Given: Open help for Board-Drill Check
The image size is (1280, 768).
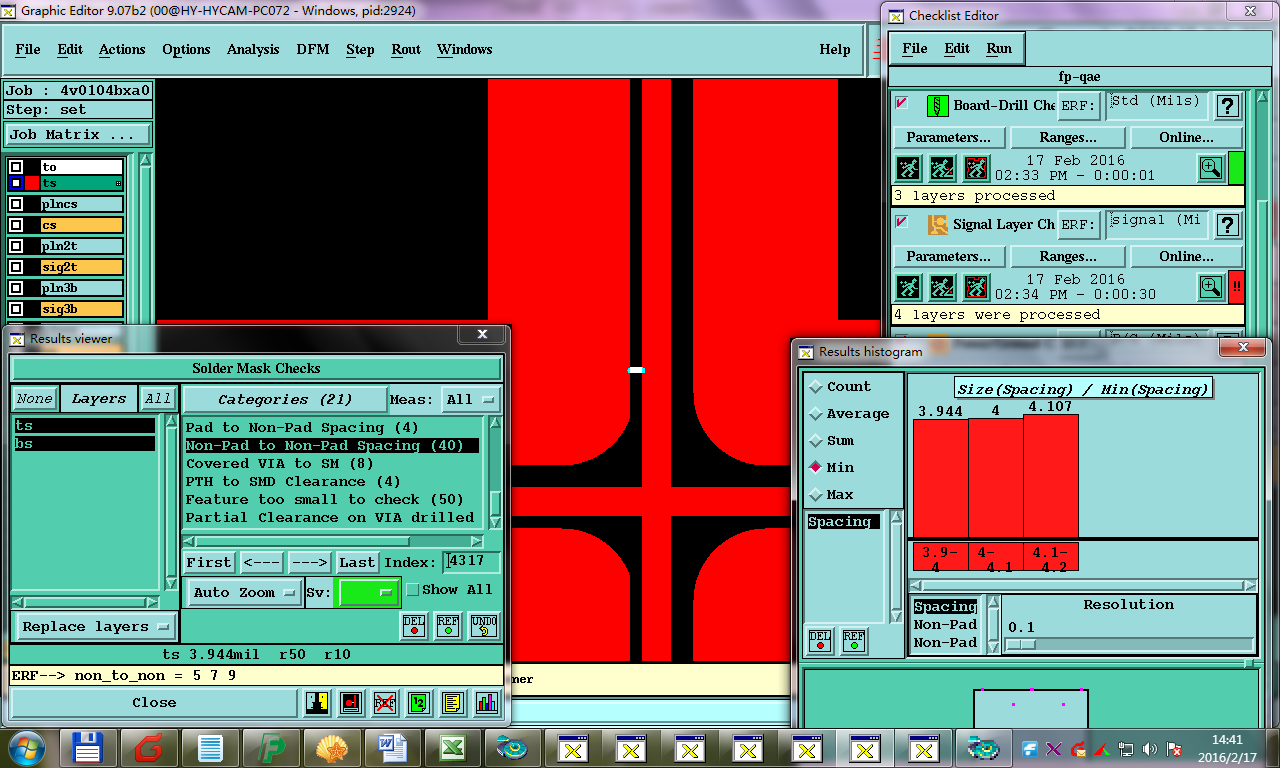Looking at the screenshot, I should pyautogui.click(x=1227, y=106).
